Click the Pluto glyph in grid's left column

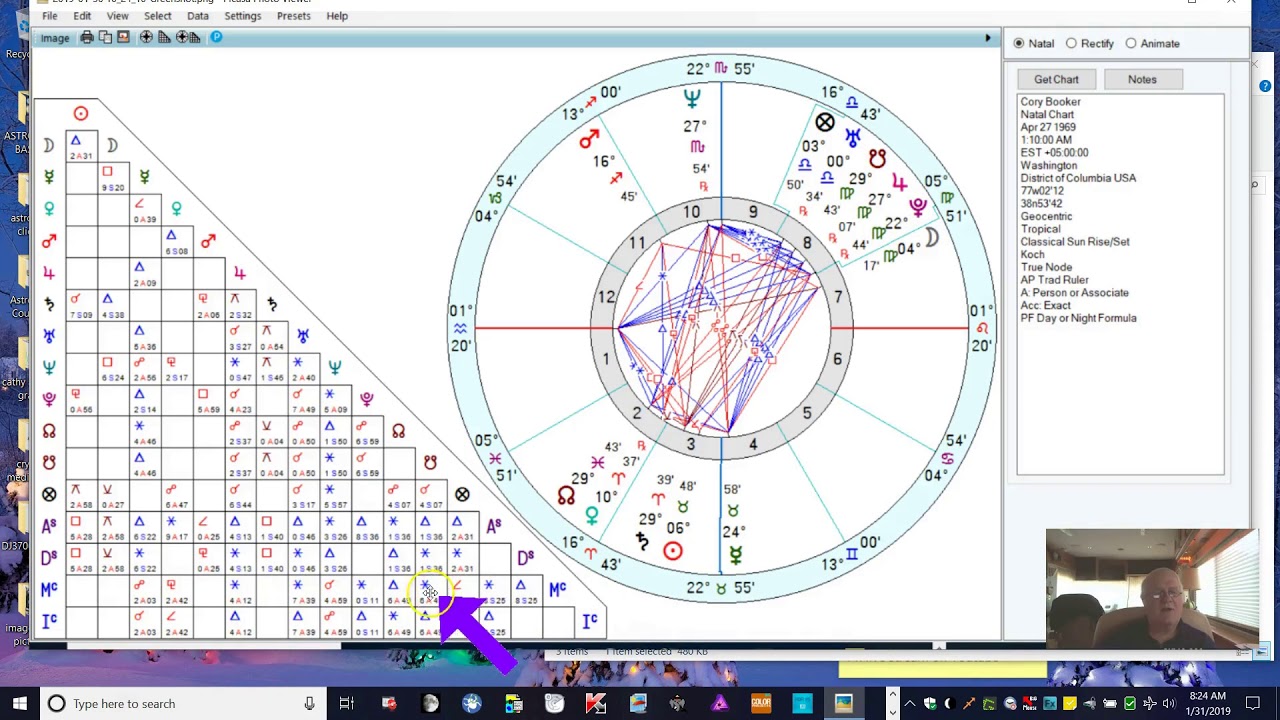[49, 398]
